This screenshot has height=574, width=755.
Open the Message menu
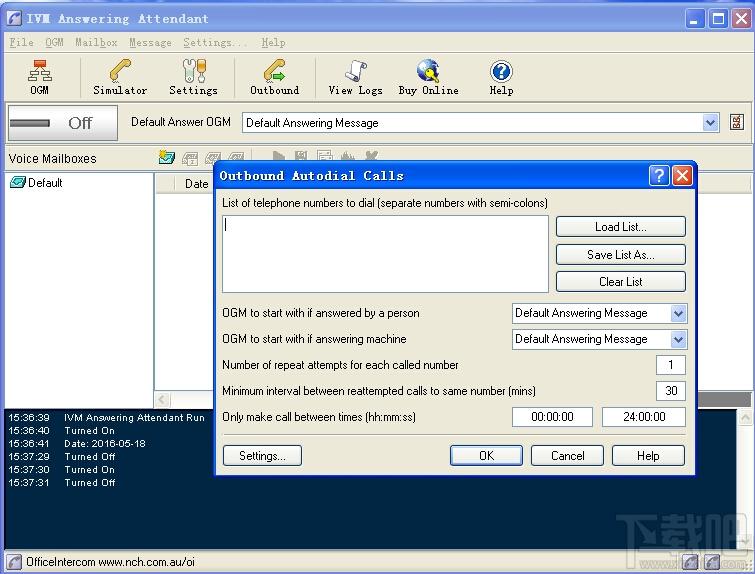coord(150,42)
